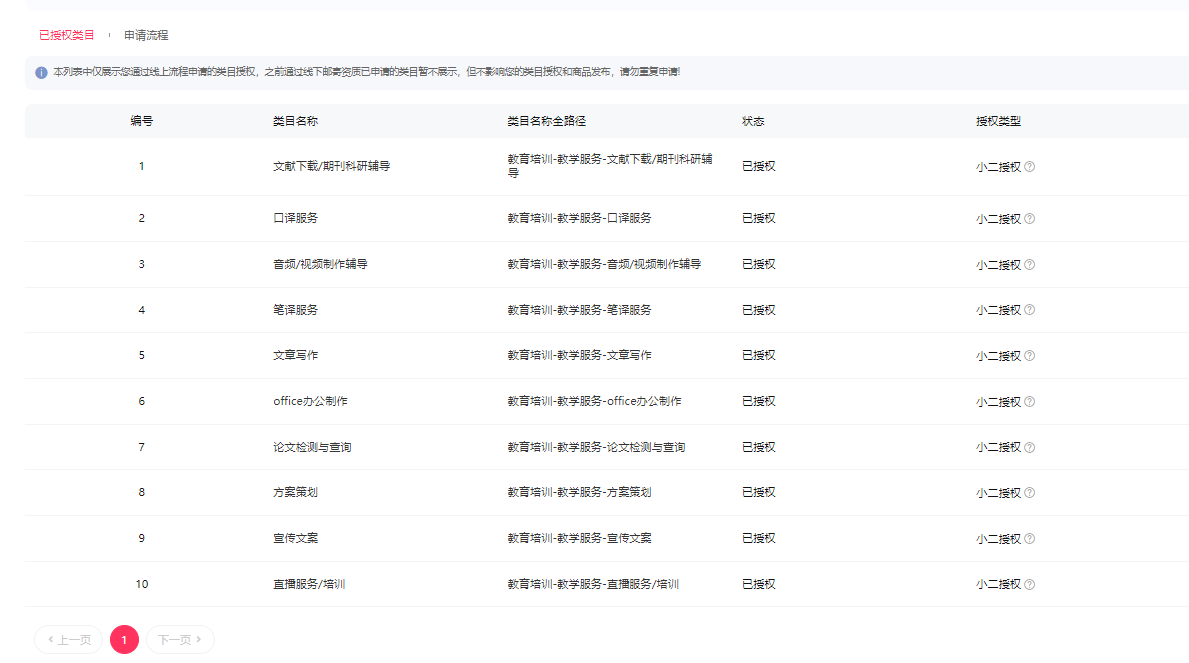This screenshot has height=663, width=1189.
Task: Open the 申请流程 tab
Action: point(146,35)
